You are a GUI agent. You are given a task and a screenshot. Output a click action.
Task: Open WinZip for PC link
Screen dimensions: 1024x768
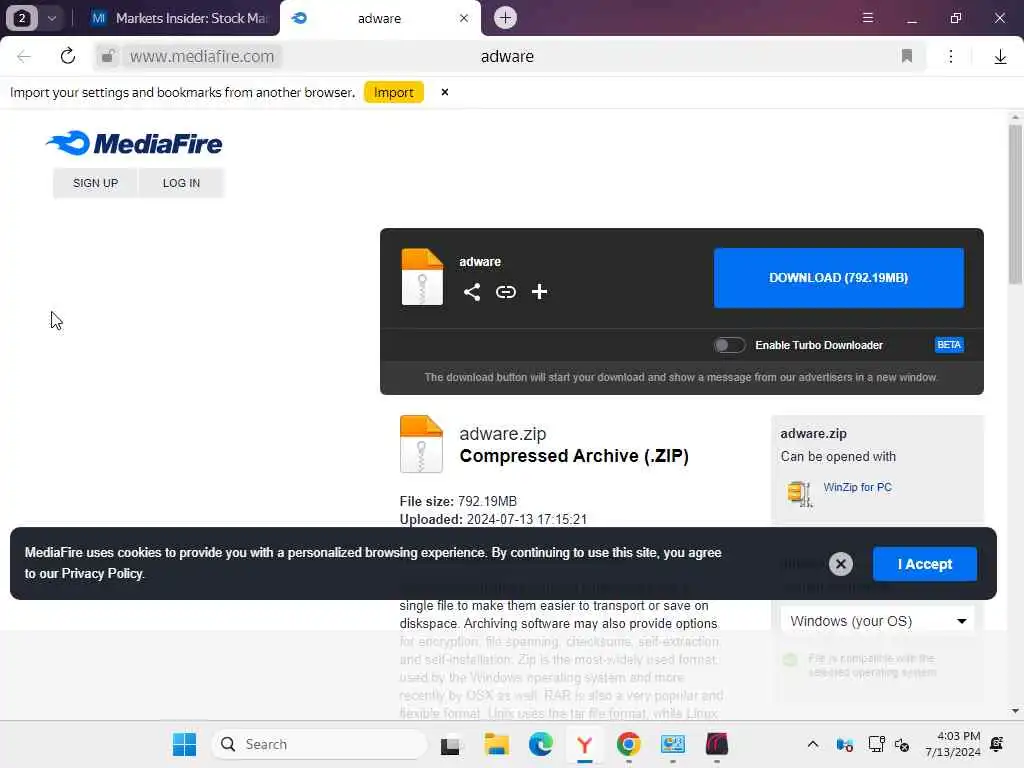pos(857,487)
